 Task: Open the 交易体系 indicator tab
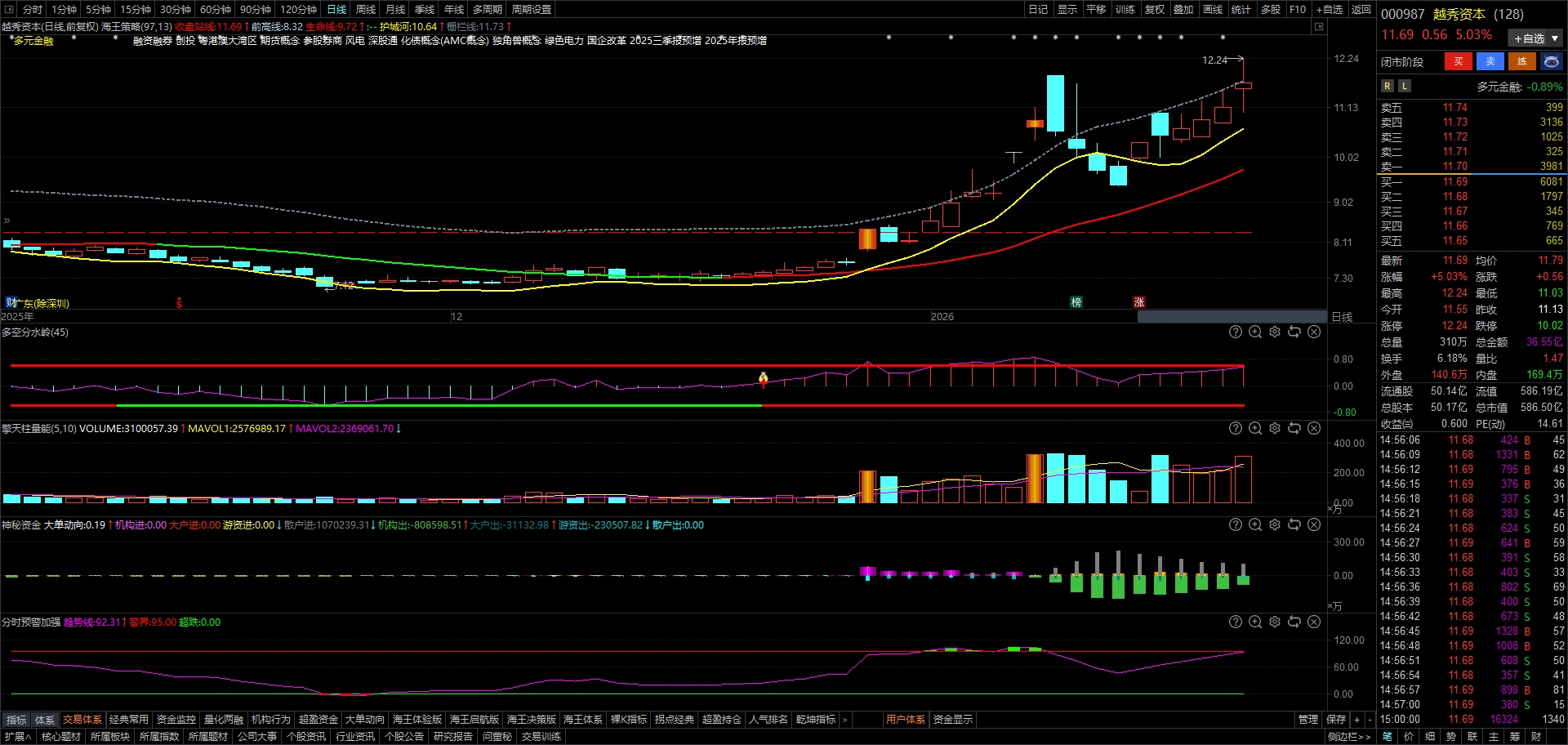[x=82, y=720]
